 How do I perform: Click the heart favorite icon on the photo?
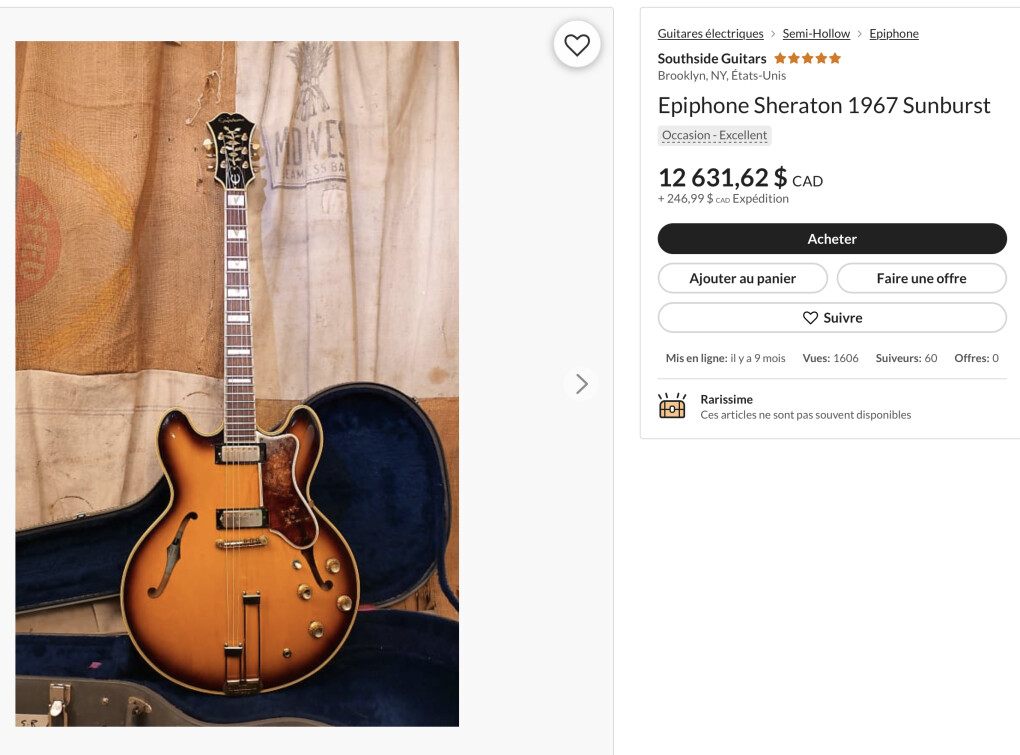coord(577,44)
